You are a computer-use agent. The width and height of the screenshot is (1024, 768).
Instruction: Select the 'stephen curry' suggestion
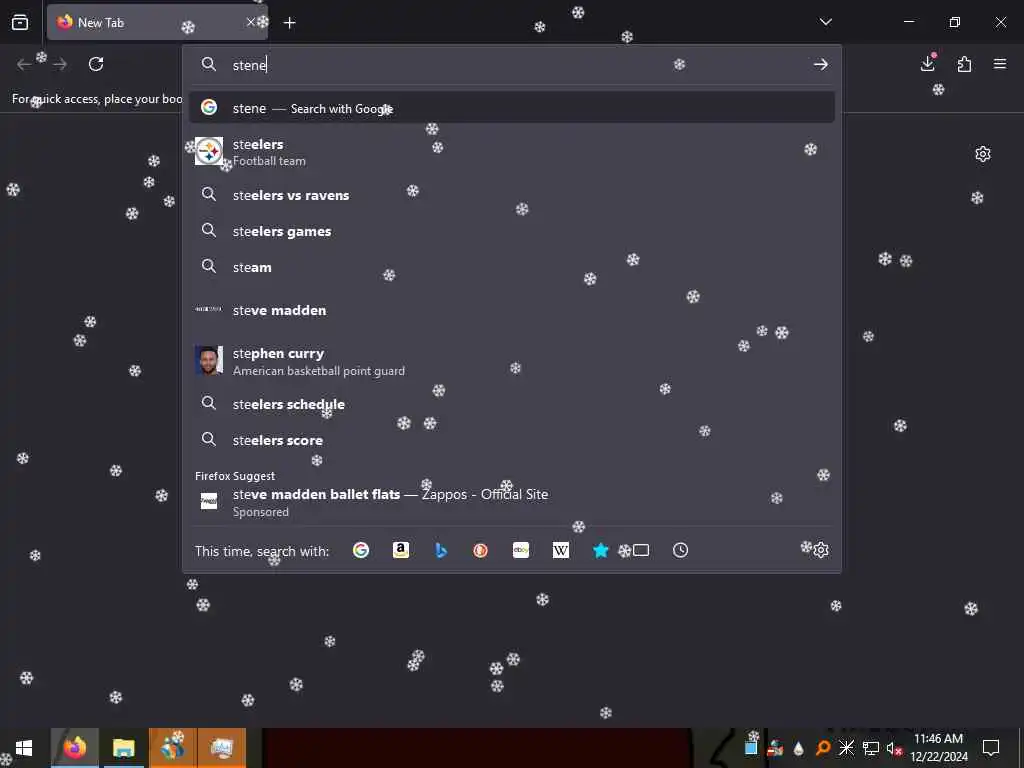[x=512, y=360]
